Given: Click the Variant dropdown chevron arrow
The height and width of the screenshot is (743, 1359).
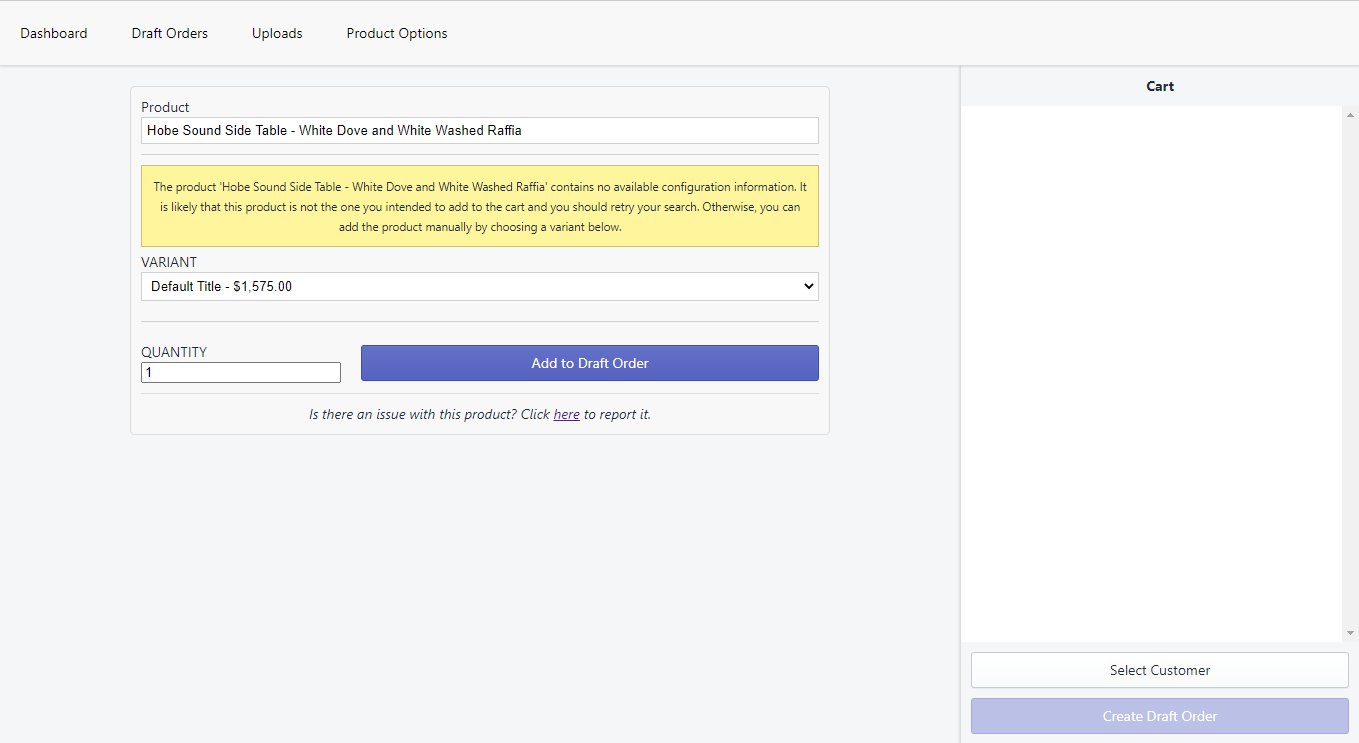Looking at the screenshot, I should click(808, 286).
